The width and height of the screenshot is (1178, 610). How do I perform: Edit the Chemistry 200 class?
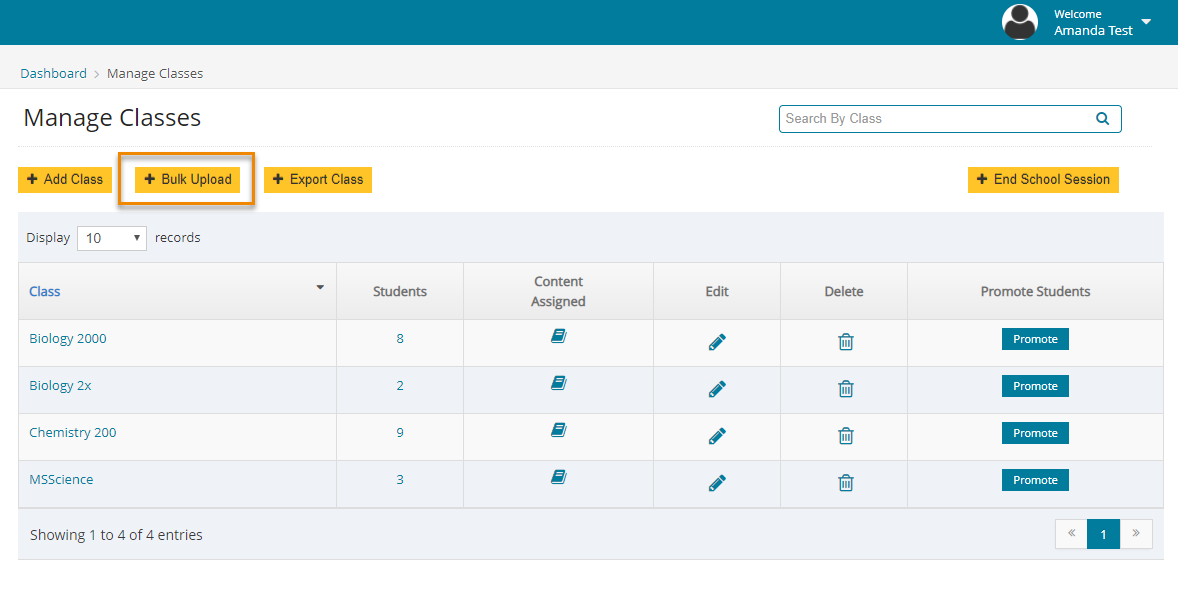pyautogui.click(x=717, y=435)
